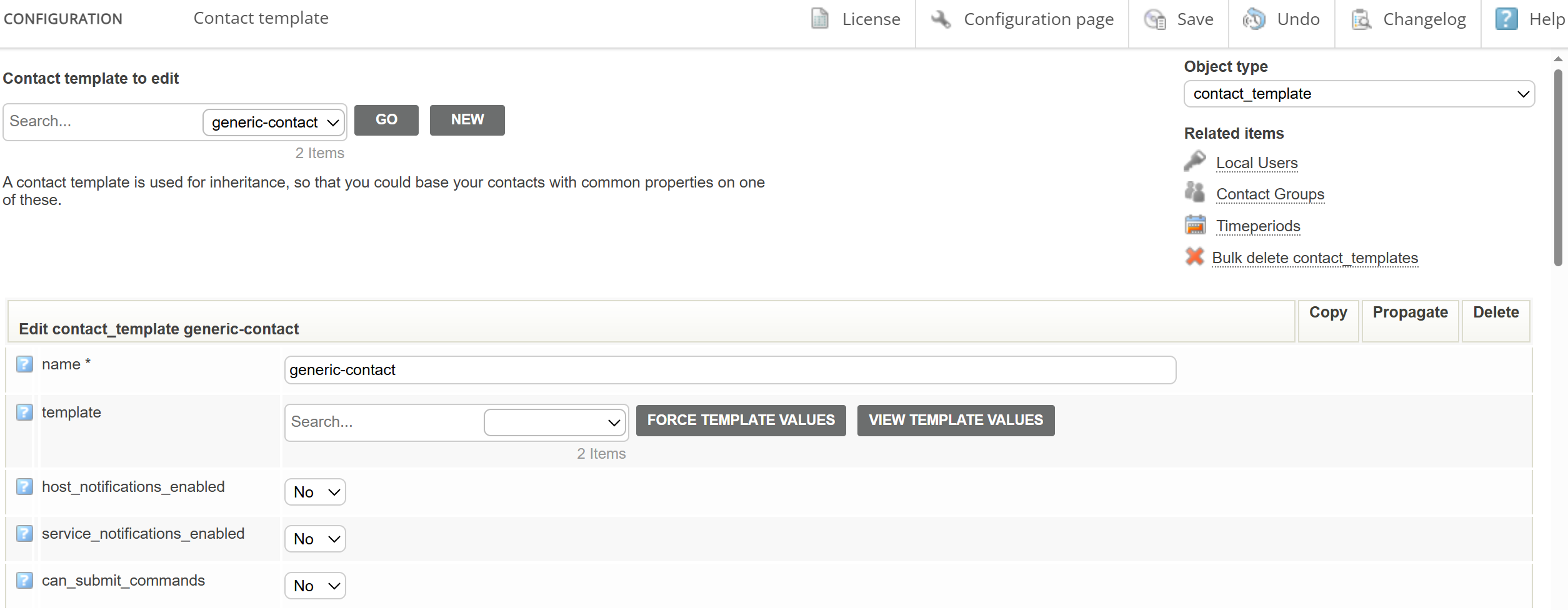Screen dimensions: 1568x610
Task: Click help icon beside can_submit_commands
Action: click(24, 580)
